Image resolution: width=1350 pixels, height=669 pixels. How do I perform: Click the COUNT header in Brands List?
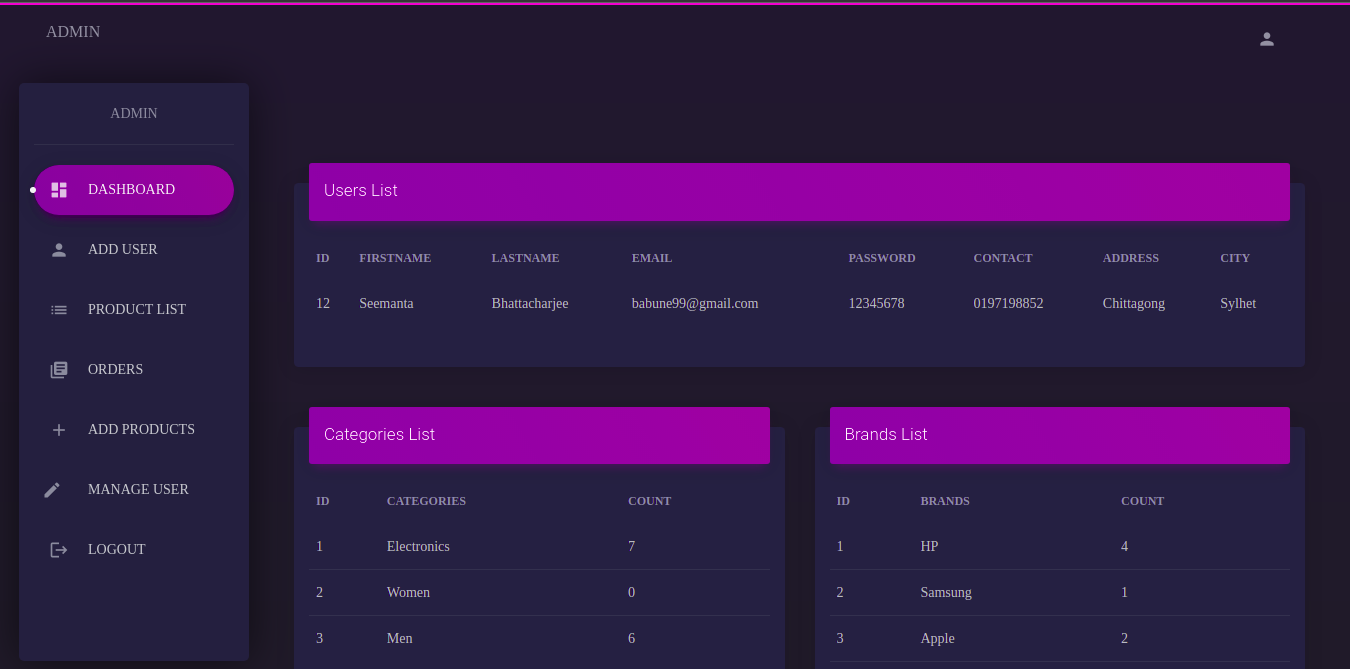pos(1142,501)
